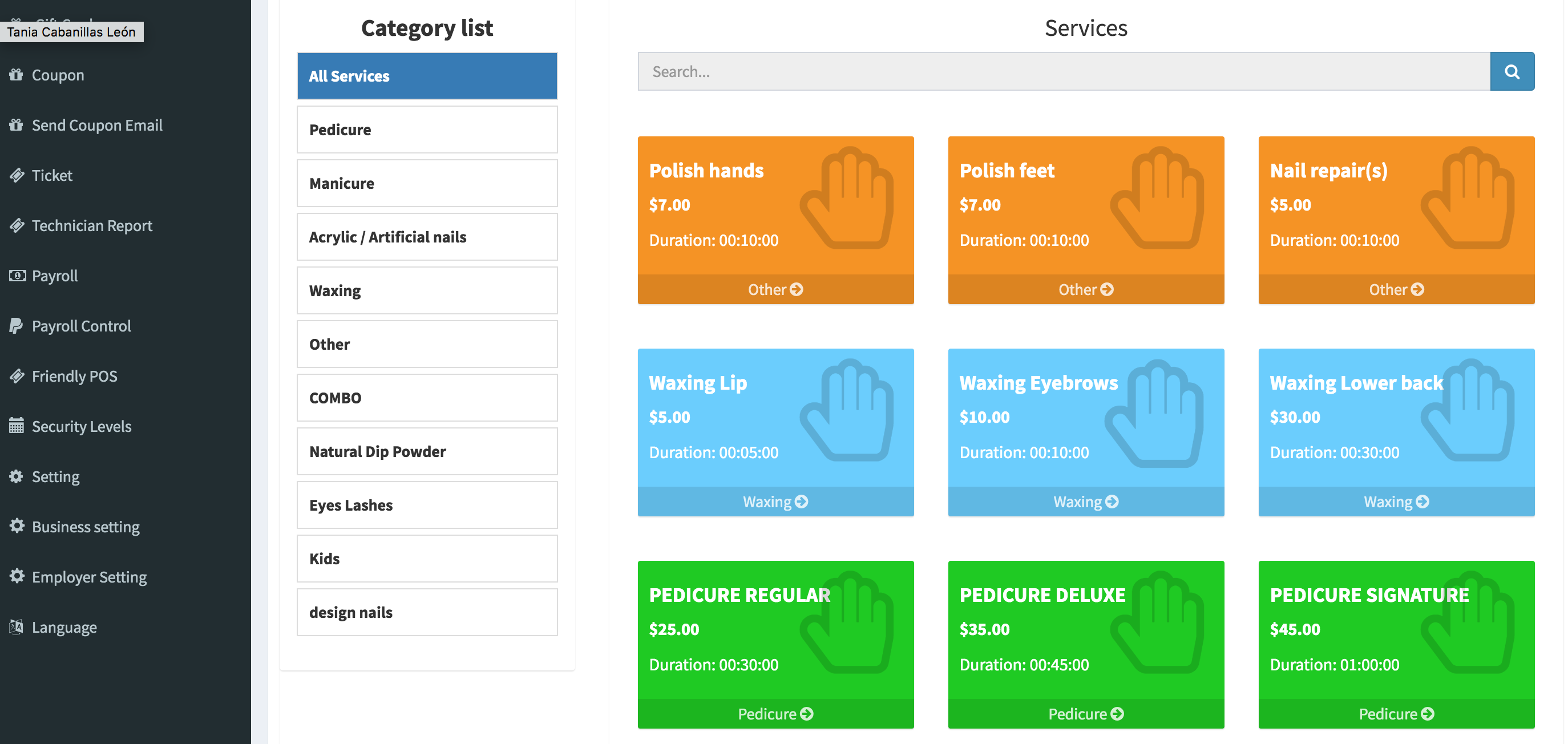The image size is (1568, 744).
Task: Select the Payroll icon in the sidebar
Action: pyautogui.click(x=16, y=275)
